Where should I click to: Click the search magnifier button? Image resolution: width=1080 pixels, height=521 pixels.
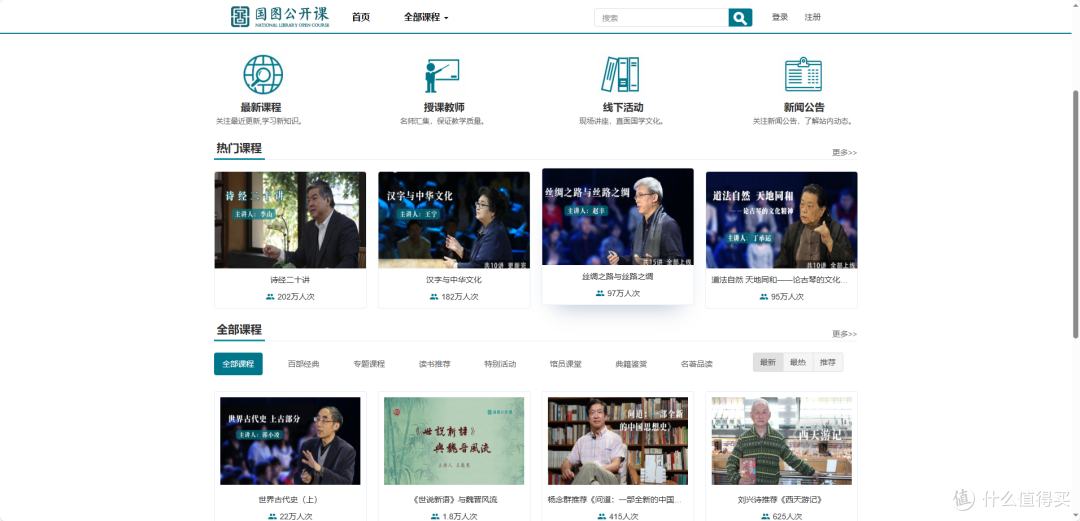(740, 18)
